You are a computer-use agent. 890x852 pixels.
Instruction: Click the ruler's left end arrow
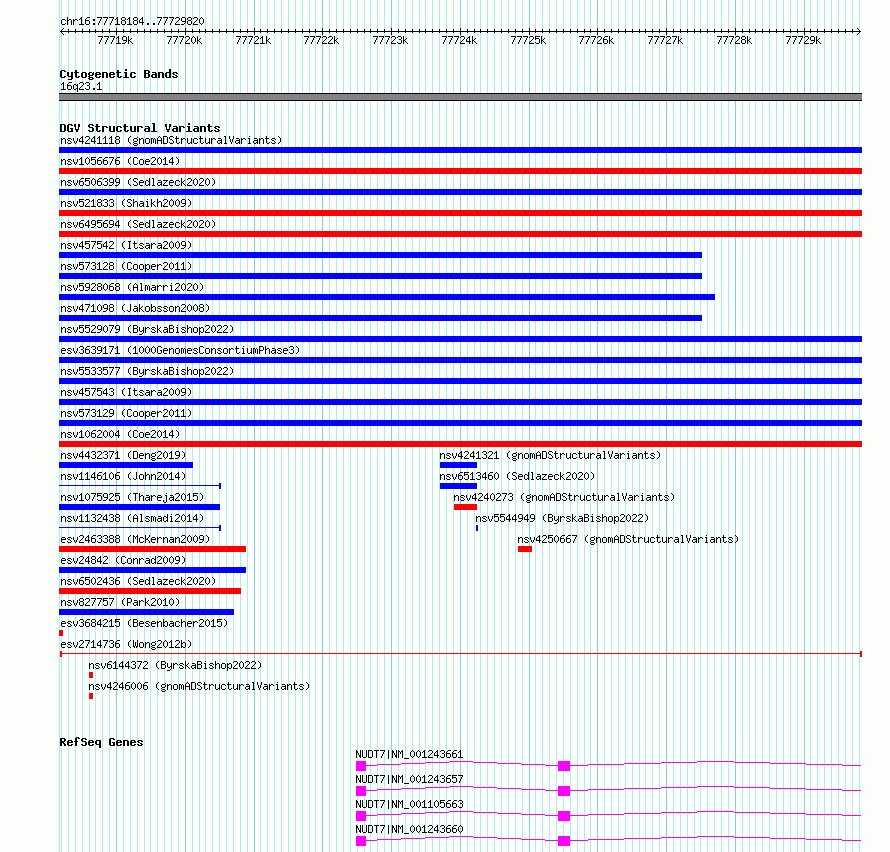coord(62,31)
